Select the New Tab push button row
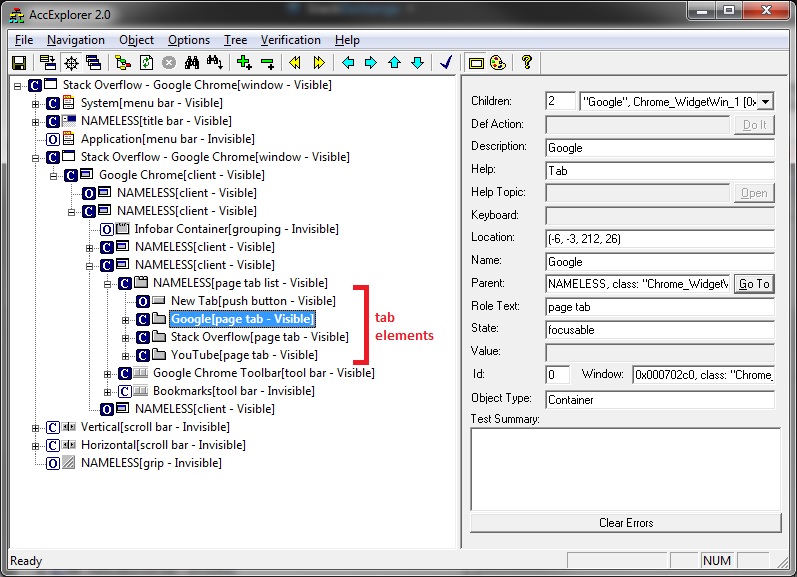 tap(253, 301)
